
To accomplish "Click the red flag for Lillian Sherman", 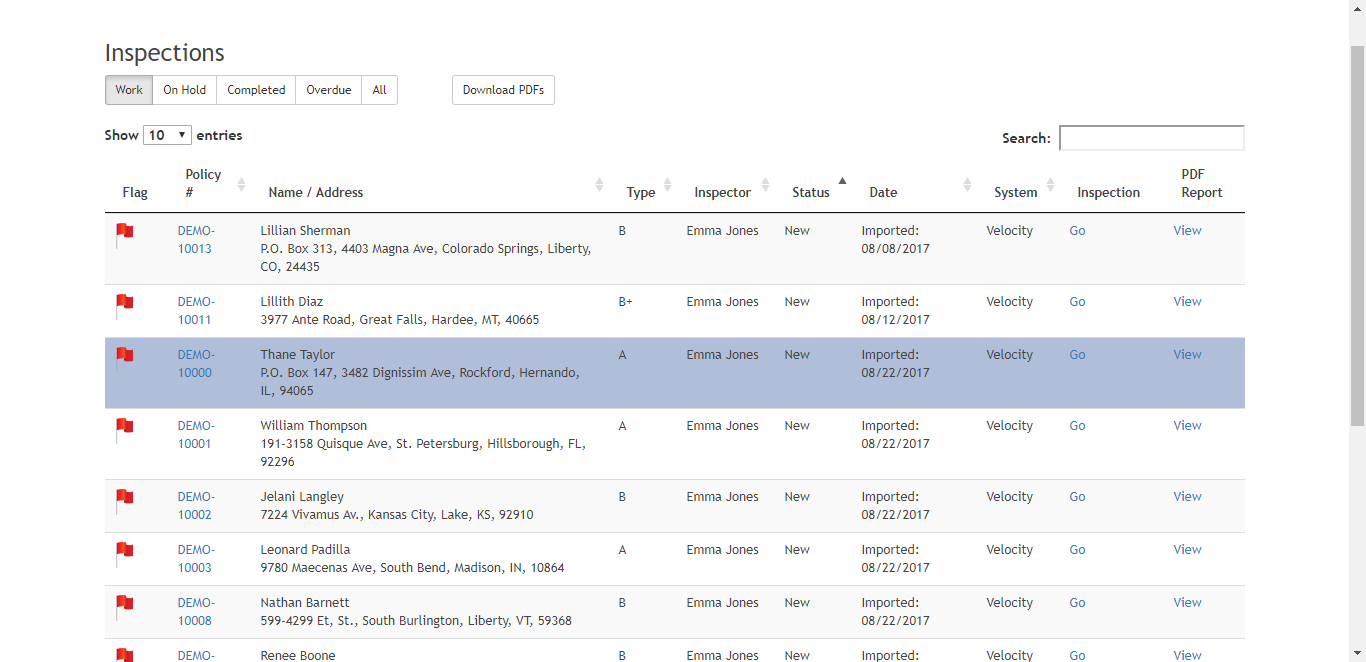I will [125, 233].
